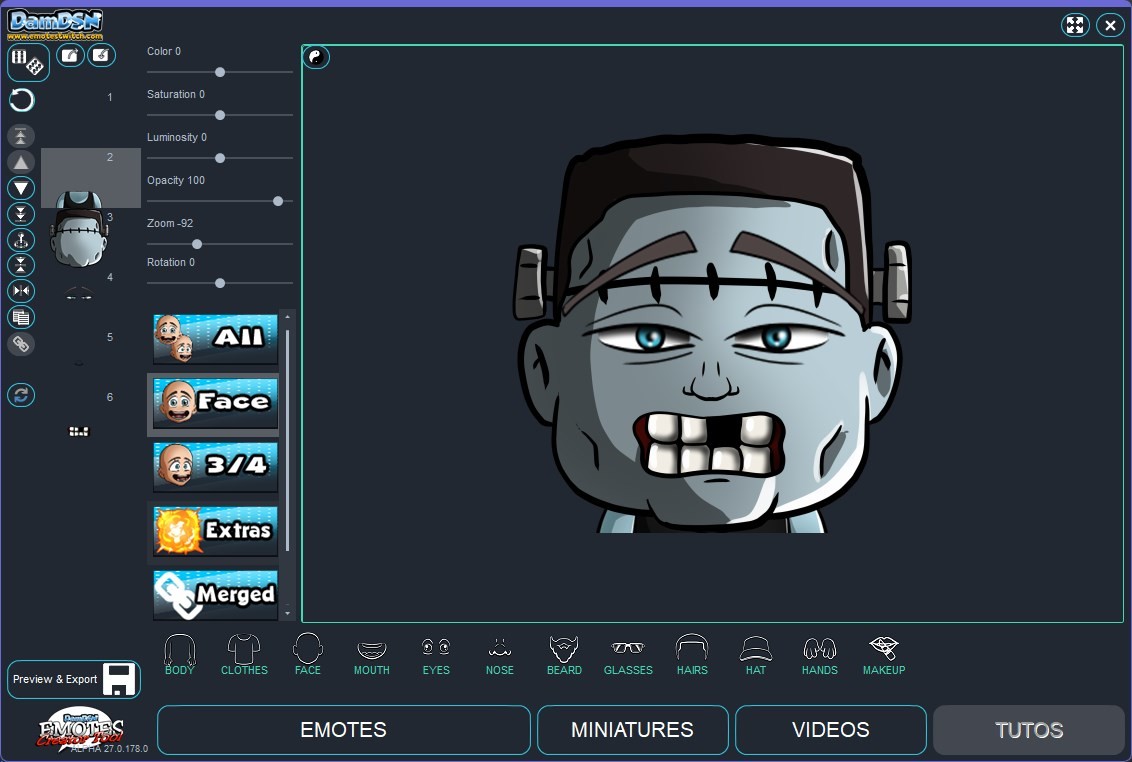Screen dimensions: 1132x762
Task: Switch to the MINIATURES tab
Action: pyautogui.click(x=632, y=730)
